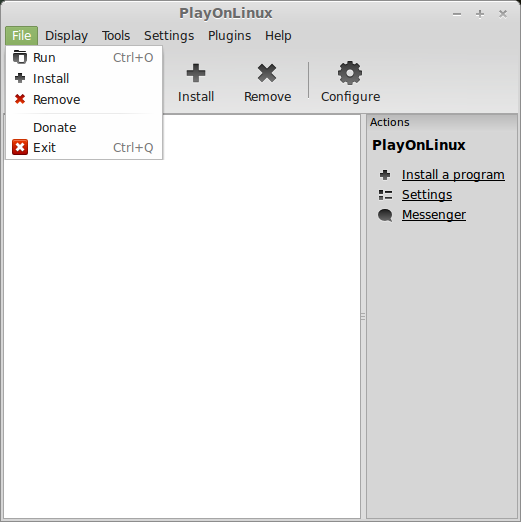
Task: Click the speech bubble Messenger icon
Action: pos(385,215)
